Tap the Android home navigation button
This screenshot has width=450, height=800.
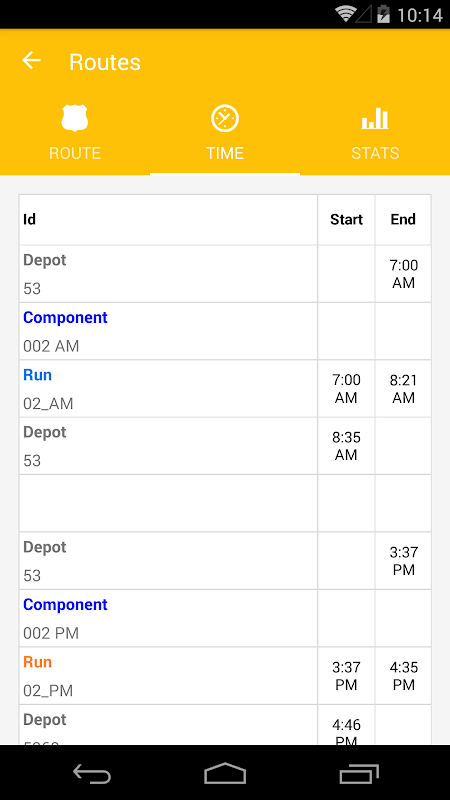225,773
